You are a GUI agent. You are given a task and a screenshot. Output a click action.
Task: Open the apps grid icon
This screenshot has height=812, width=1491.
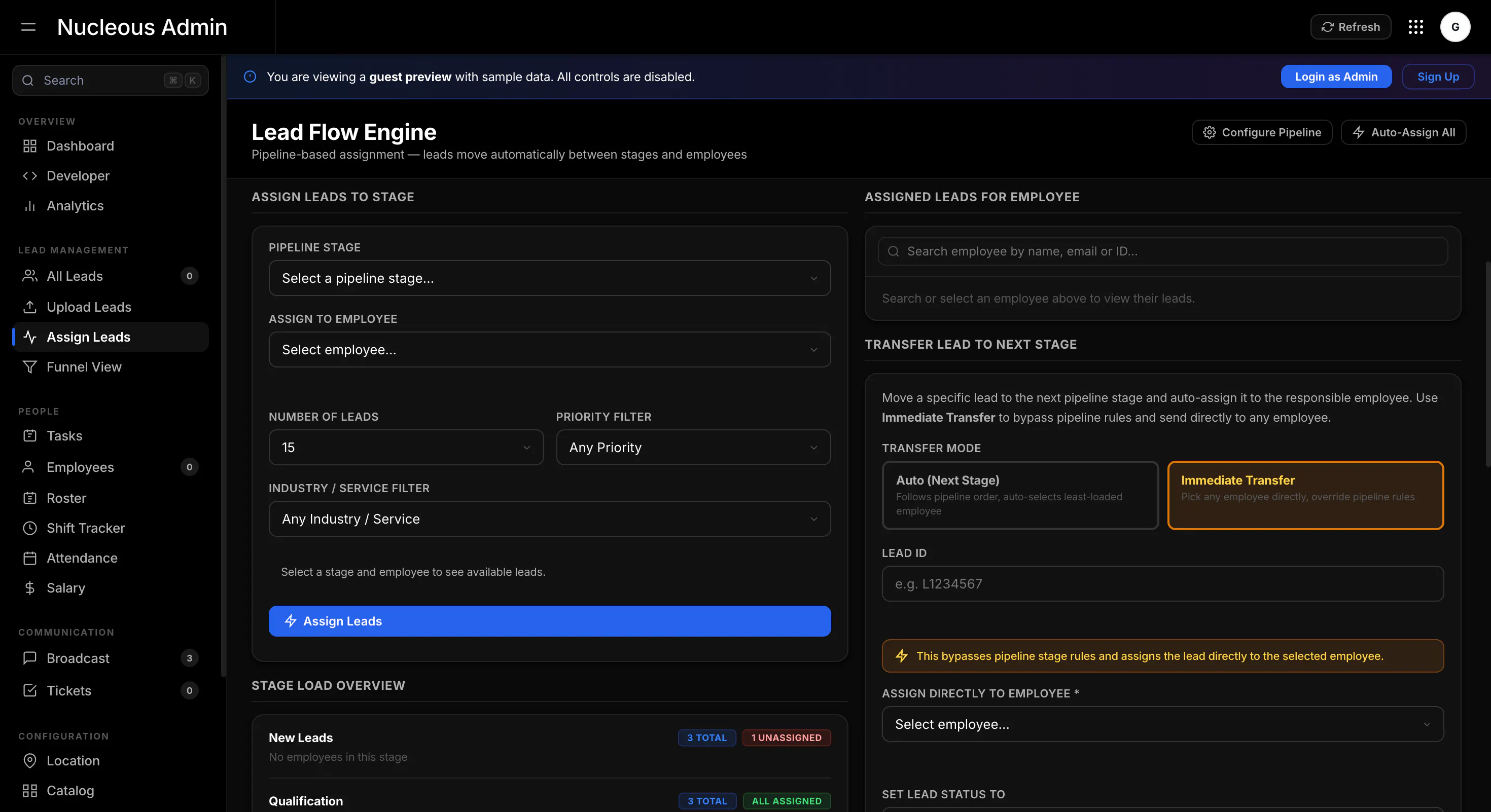[x=1416, y=27]
